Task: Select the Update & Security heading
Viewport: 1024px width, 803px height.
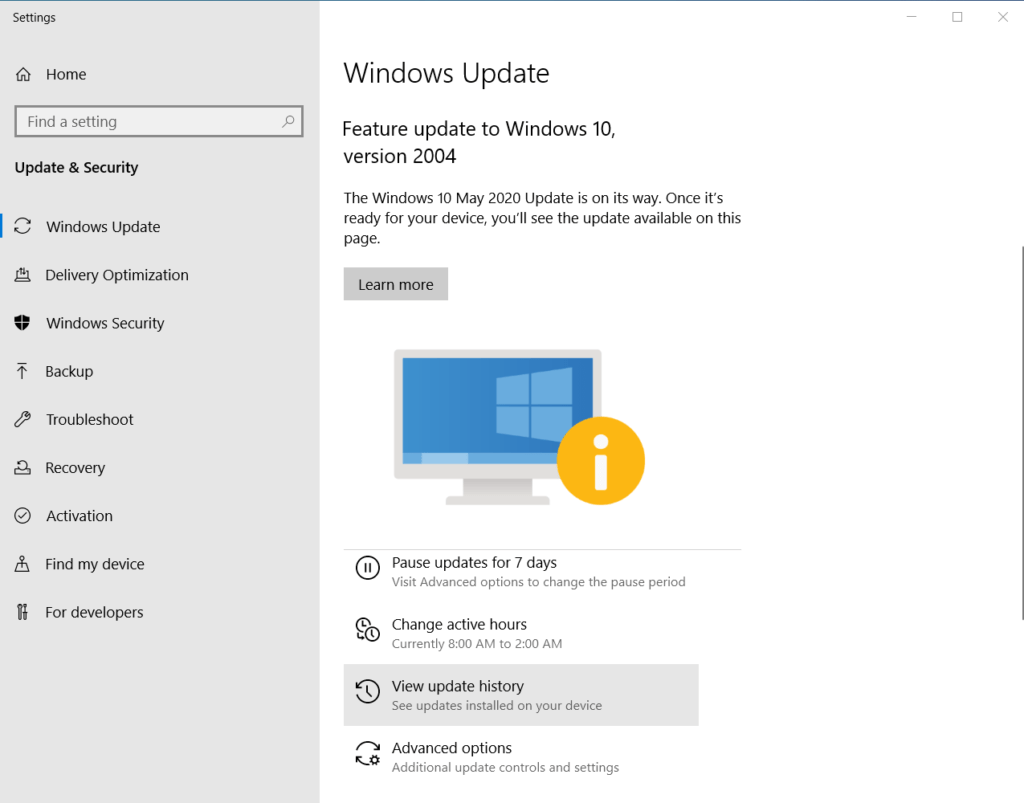Action: point(76,168)
